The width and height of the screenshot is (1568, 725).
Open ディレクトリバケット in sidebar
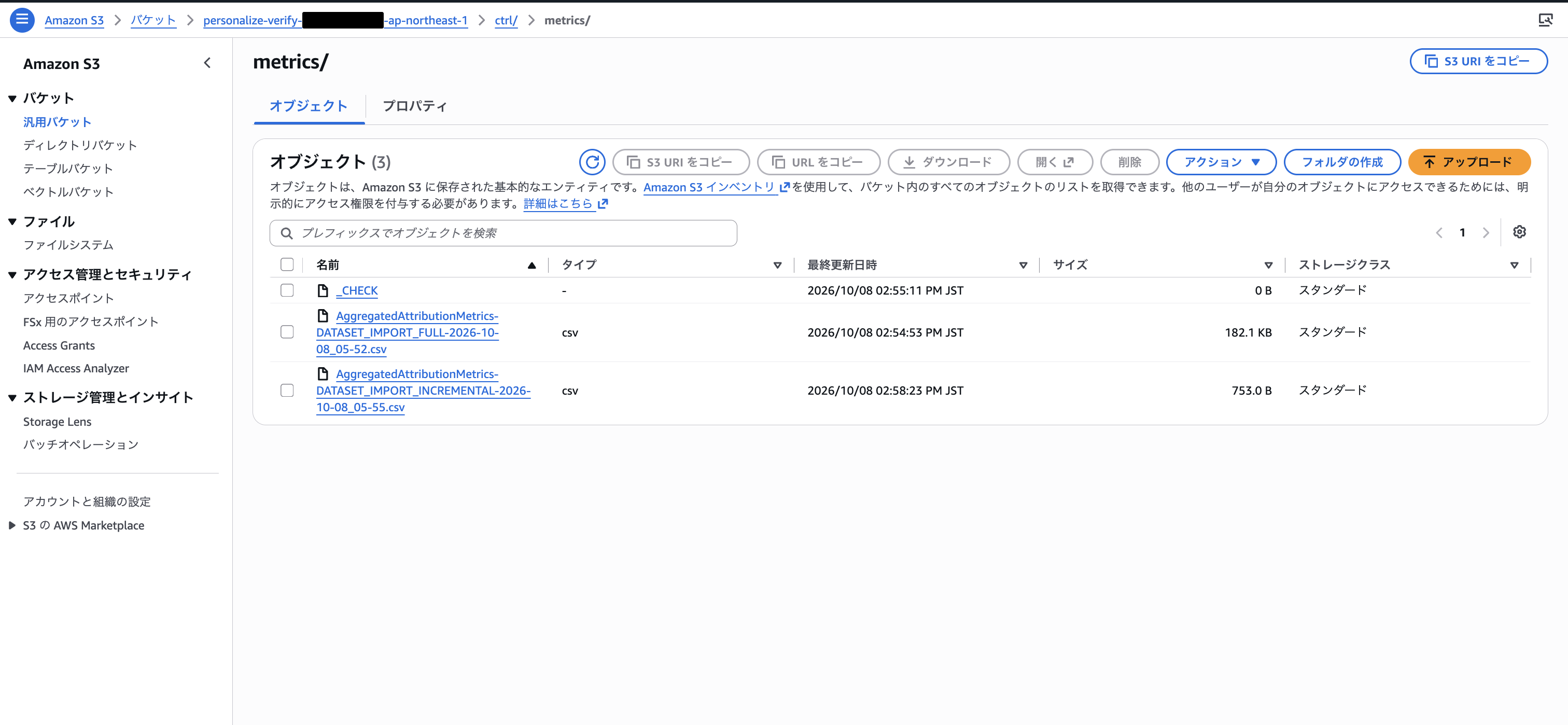click(x=80, y=145)
